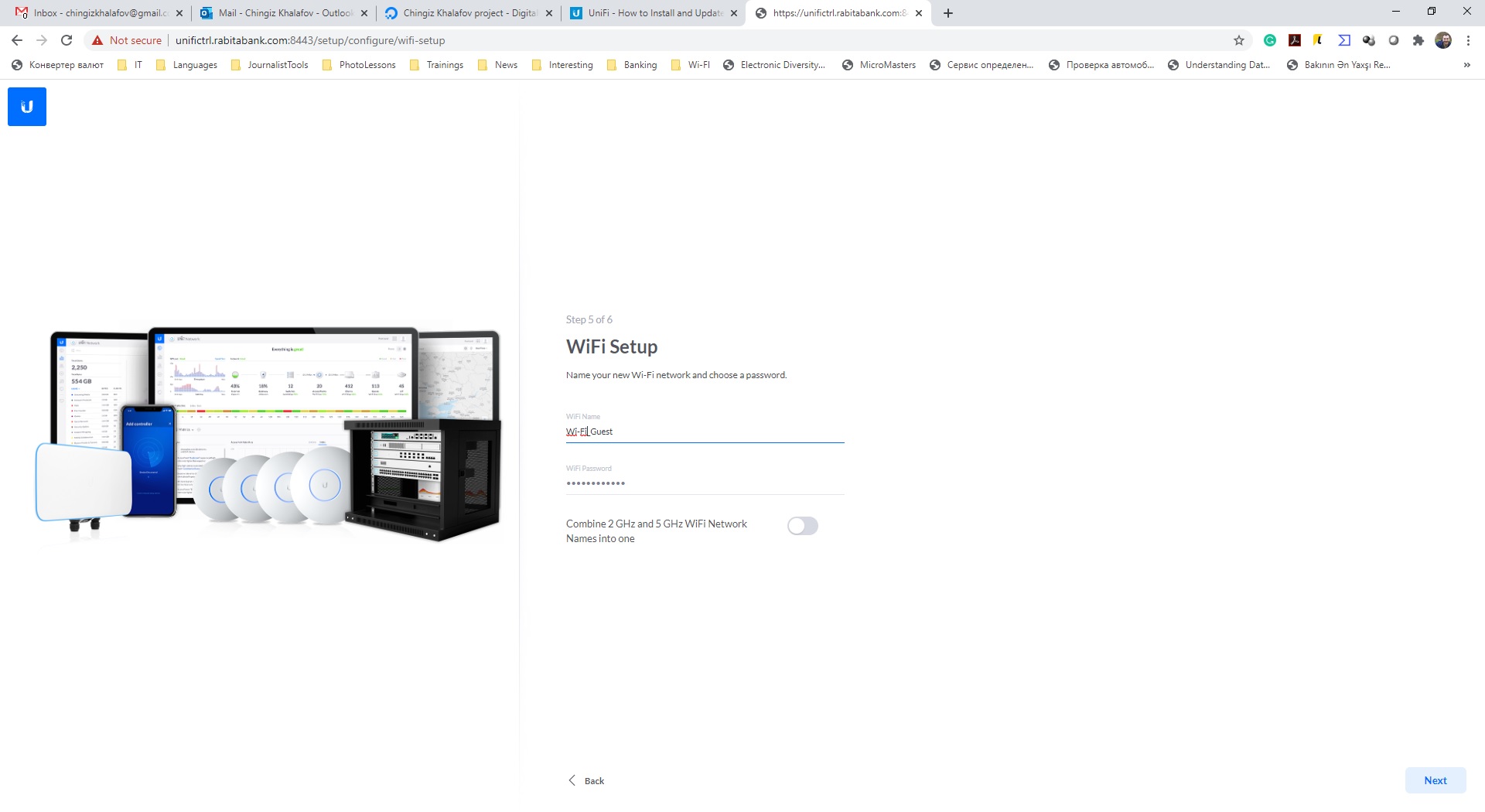Screen dimensions: 1485x812
Task: Open the Wi-Fi bookmarks folder
Action: pyautogui.click(x=690, y=65)
